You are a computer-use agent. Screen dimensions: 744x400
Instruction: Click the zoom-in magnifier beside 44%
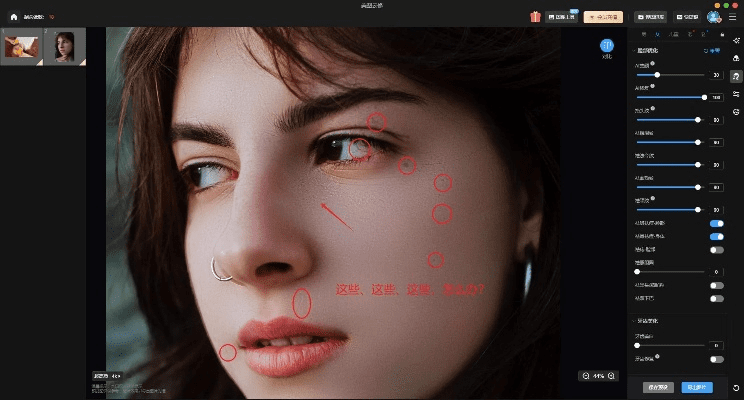pyautogui.click(x=612, y=376)
